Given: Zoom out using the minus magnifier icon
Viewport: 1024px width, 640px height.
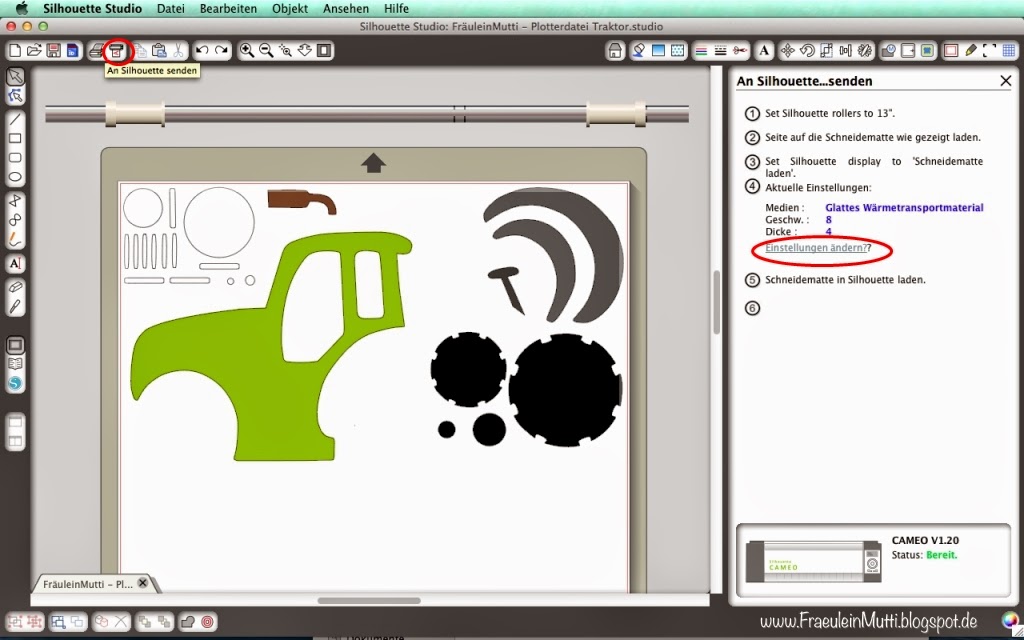Looking at the screenshot, I should [x=266, y=50].
